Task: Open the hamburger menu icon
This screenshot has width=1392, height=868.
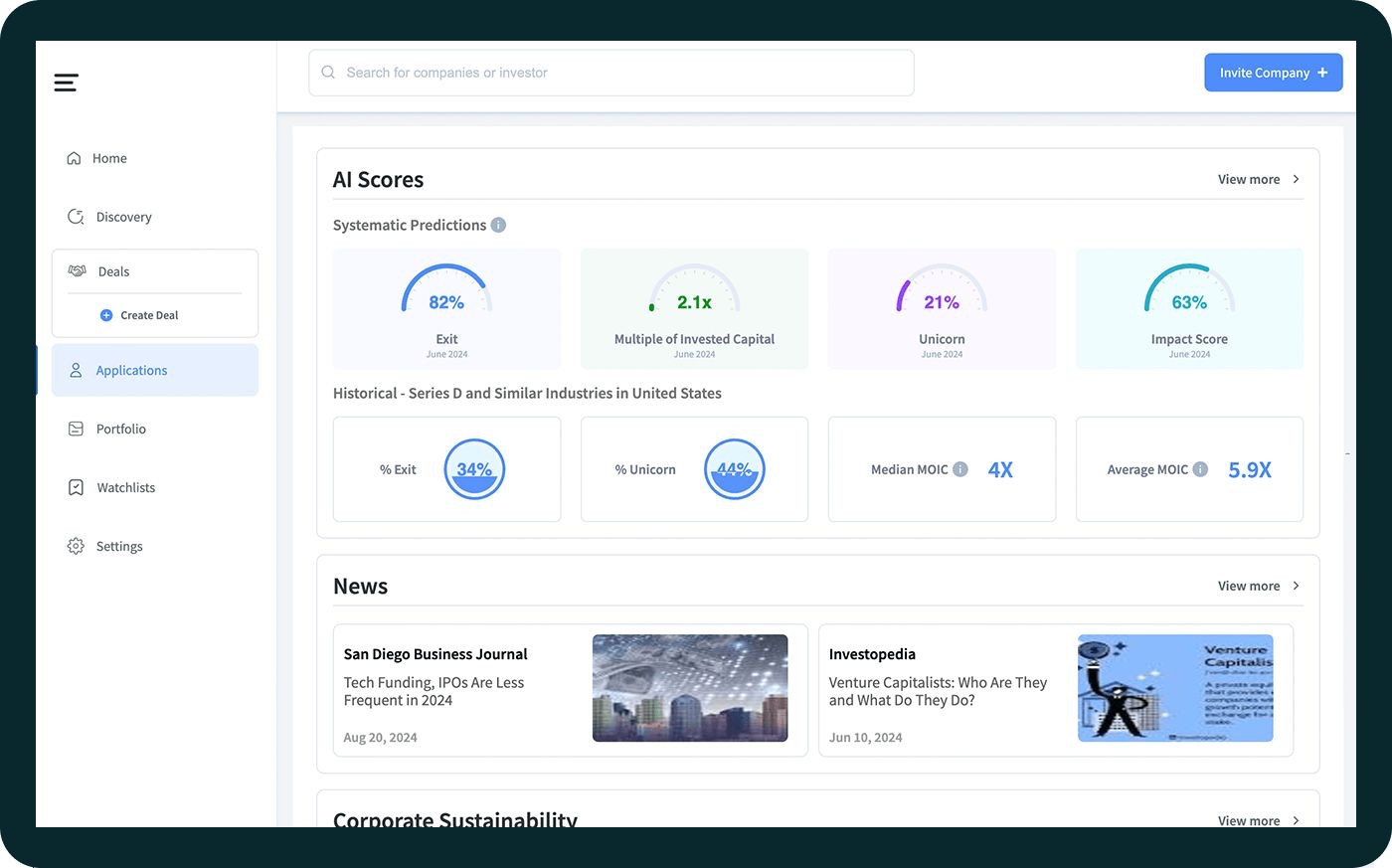Action: pyautogui.click(x=66, y=83)
